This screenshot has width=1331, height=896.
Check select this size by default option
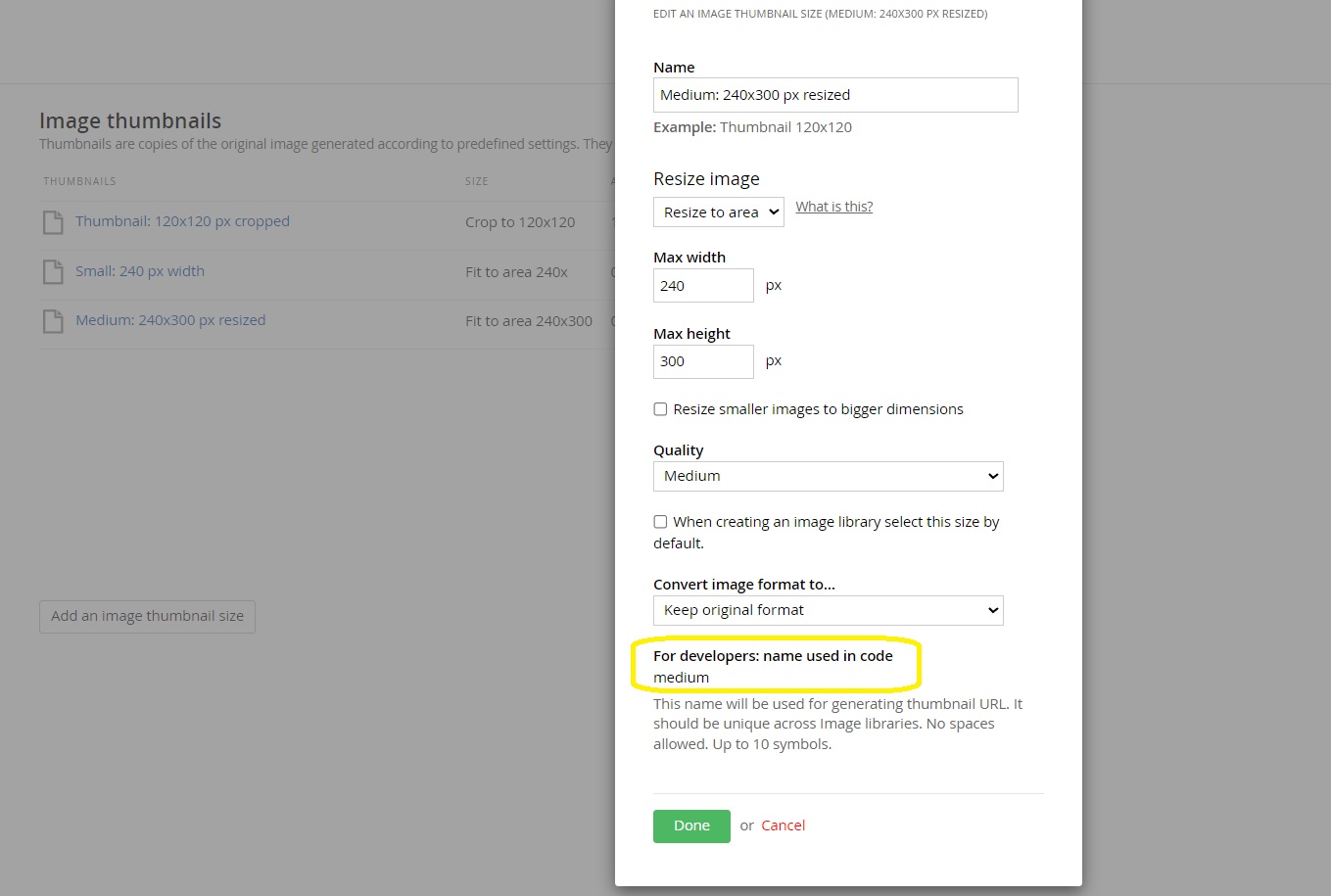660,522
